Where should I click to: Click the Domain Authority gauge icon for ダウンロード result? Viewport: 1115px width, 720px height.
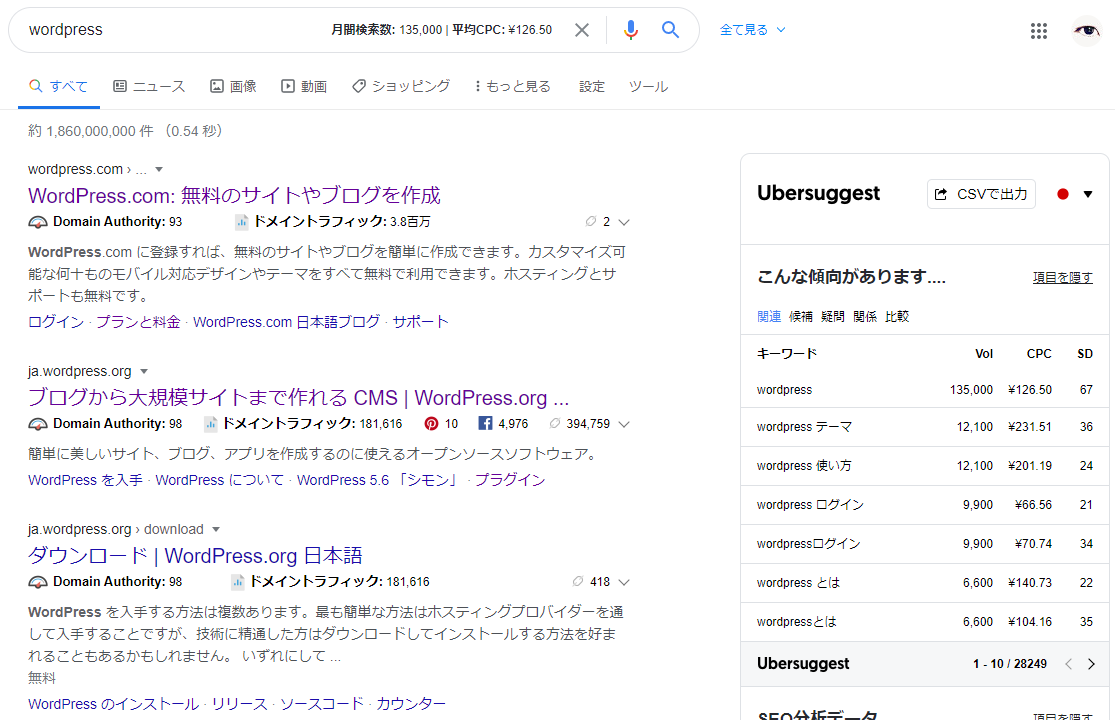38,582
